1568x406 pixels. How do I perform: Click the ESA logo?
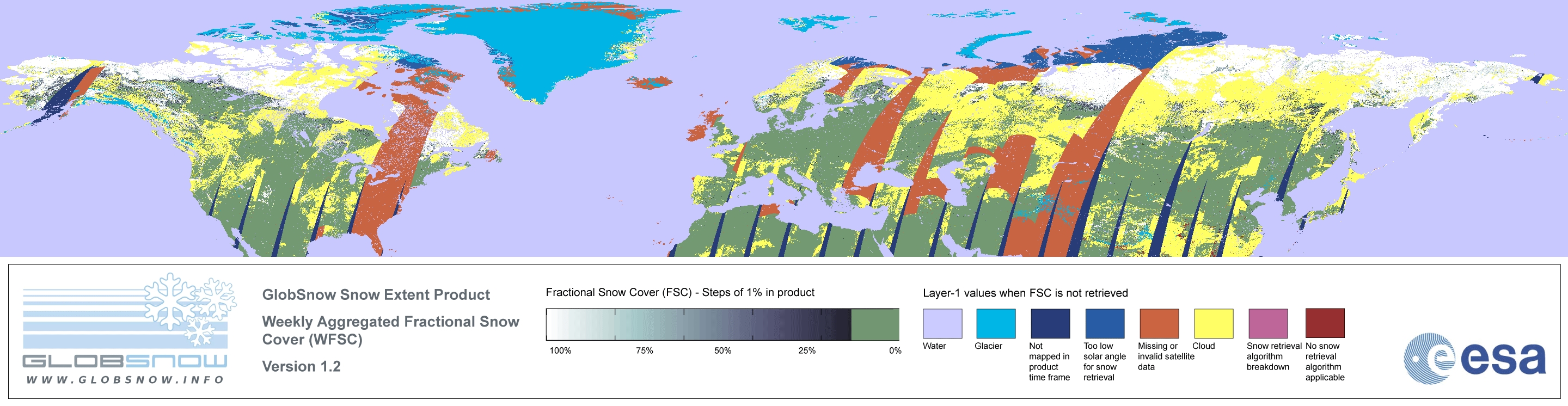(1475, 359)
